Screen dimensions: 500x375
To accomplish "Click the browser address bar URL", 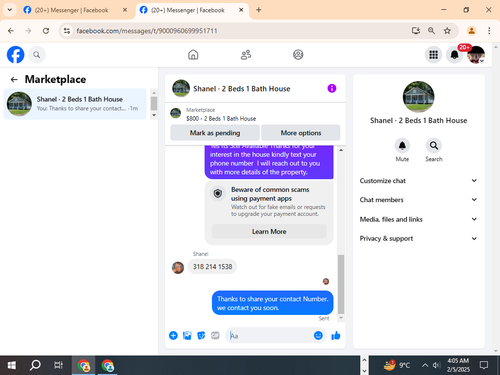I will (x=147, y=31).
